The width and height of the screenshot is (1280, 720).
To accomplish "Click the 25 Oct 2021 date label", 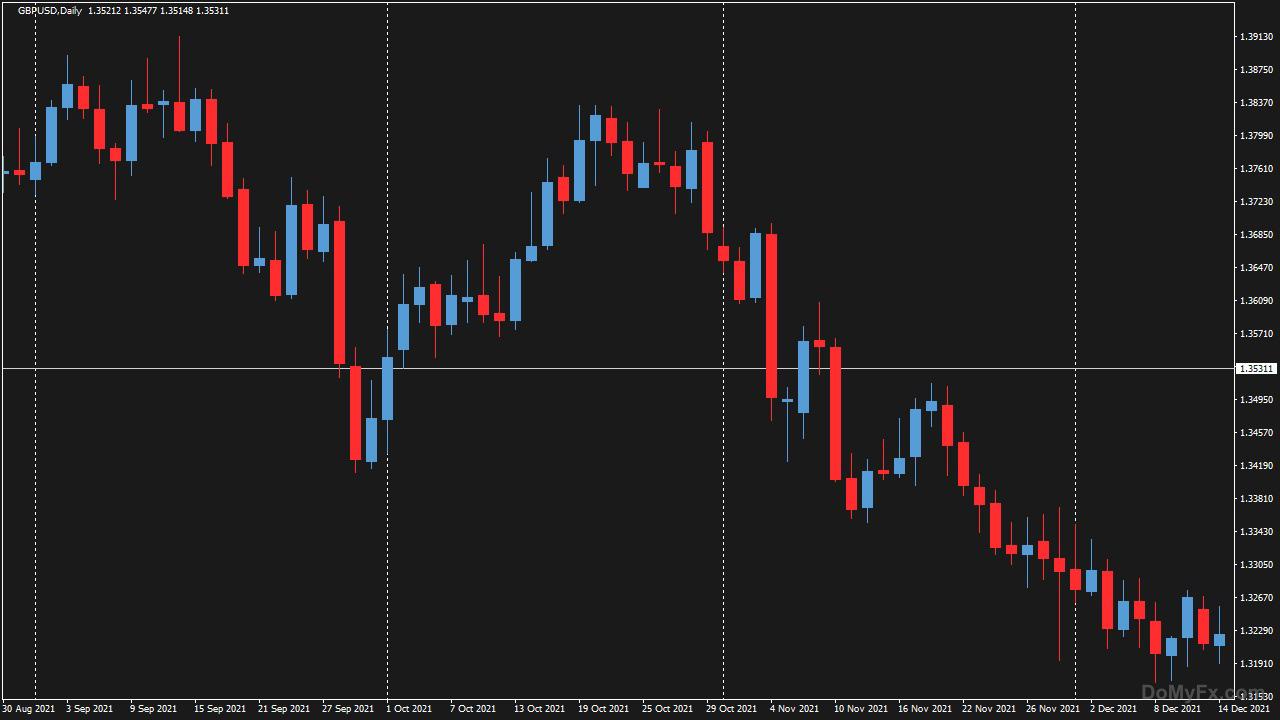I will pyautogui.click(x=667, y=709).
